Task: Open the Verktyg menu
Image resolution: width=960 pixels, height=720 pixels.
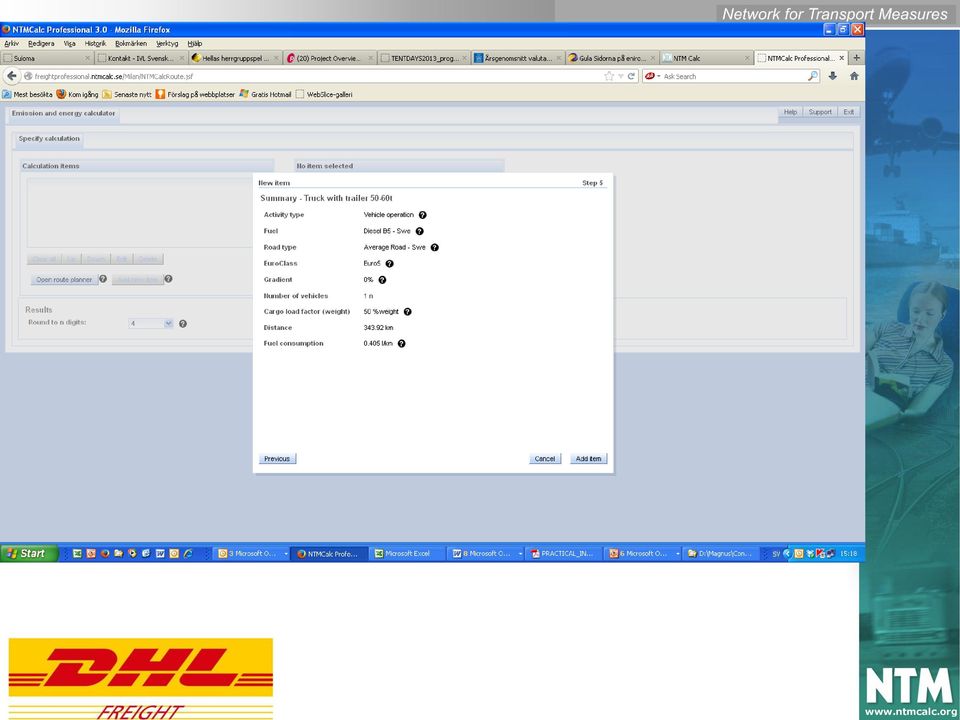Action: (x=167, y=43)
